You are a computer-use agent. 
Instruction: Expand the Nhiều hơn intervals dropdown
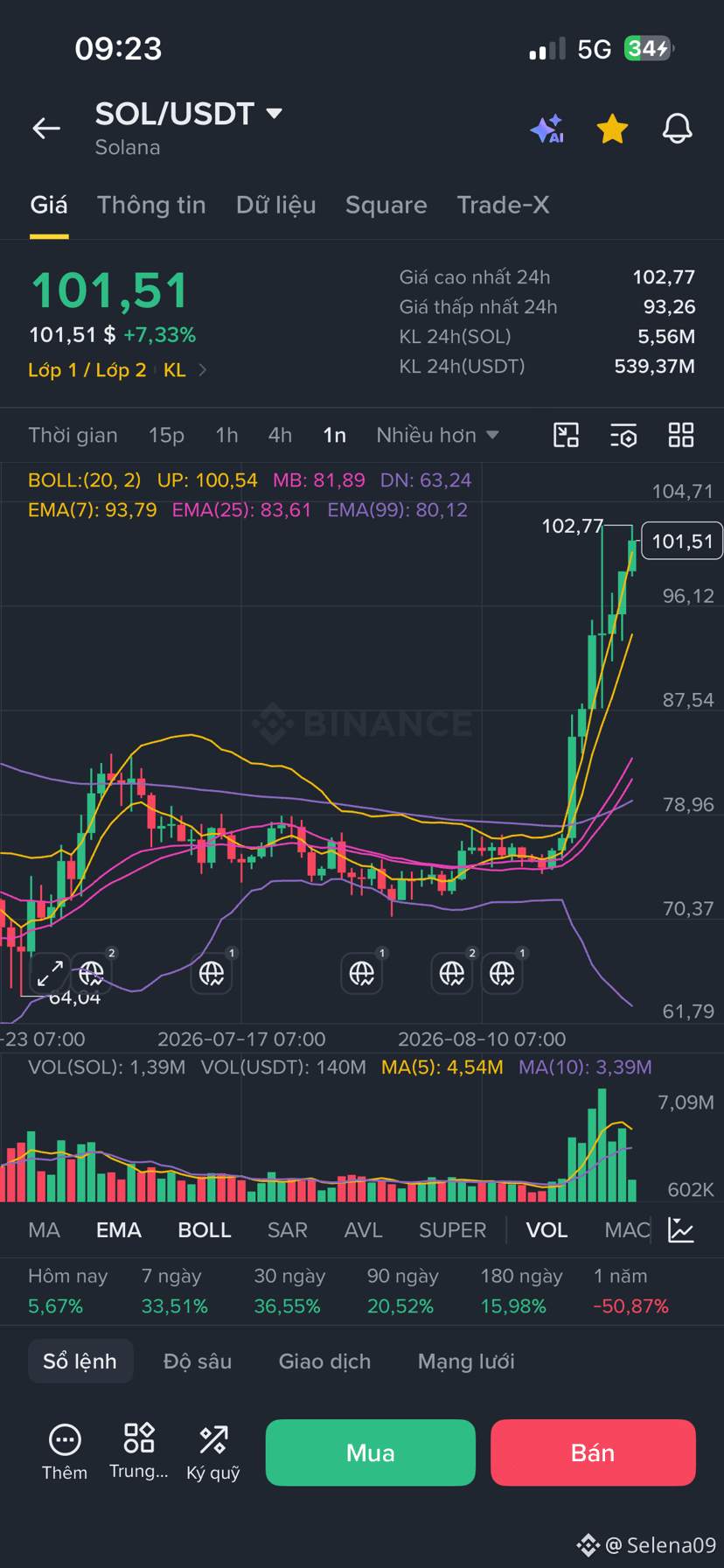click(x=437, y=435)
